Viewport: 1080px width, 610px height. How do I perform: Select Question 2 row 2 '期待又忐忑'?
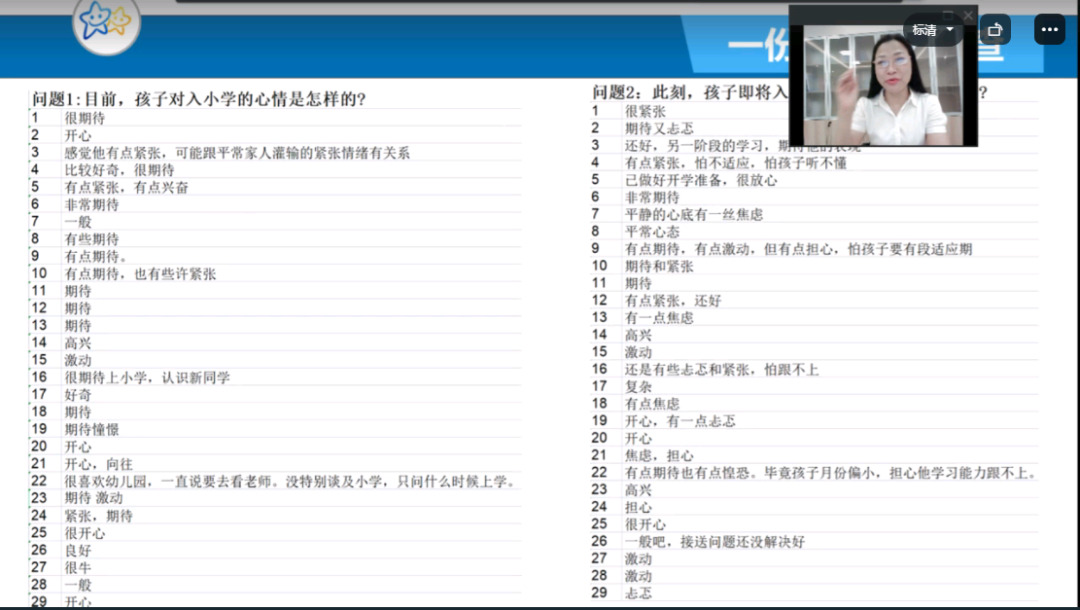click(x=659, y=129)
